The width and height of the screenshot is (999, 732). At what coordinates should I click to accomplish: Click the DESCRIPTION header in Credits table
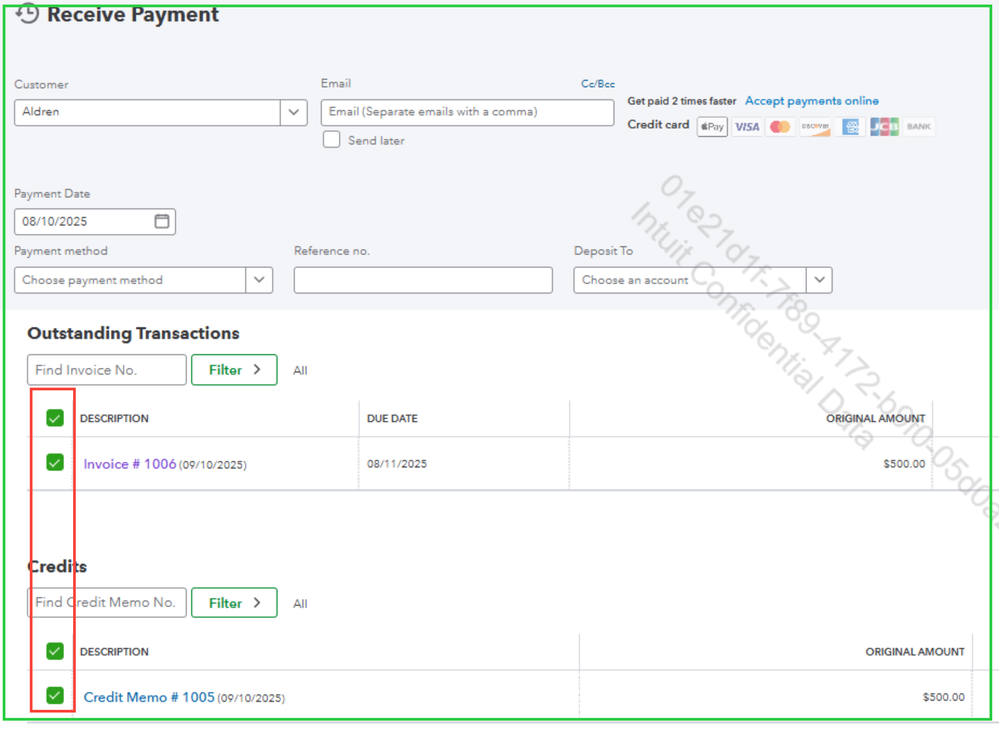(114, 652)
